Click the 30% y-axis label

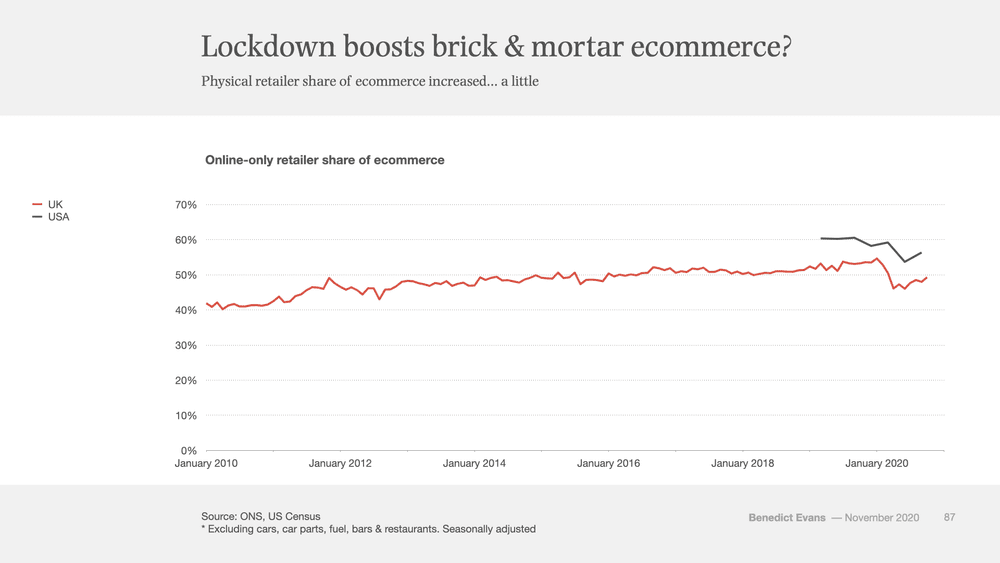click(186, 345)
